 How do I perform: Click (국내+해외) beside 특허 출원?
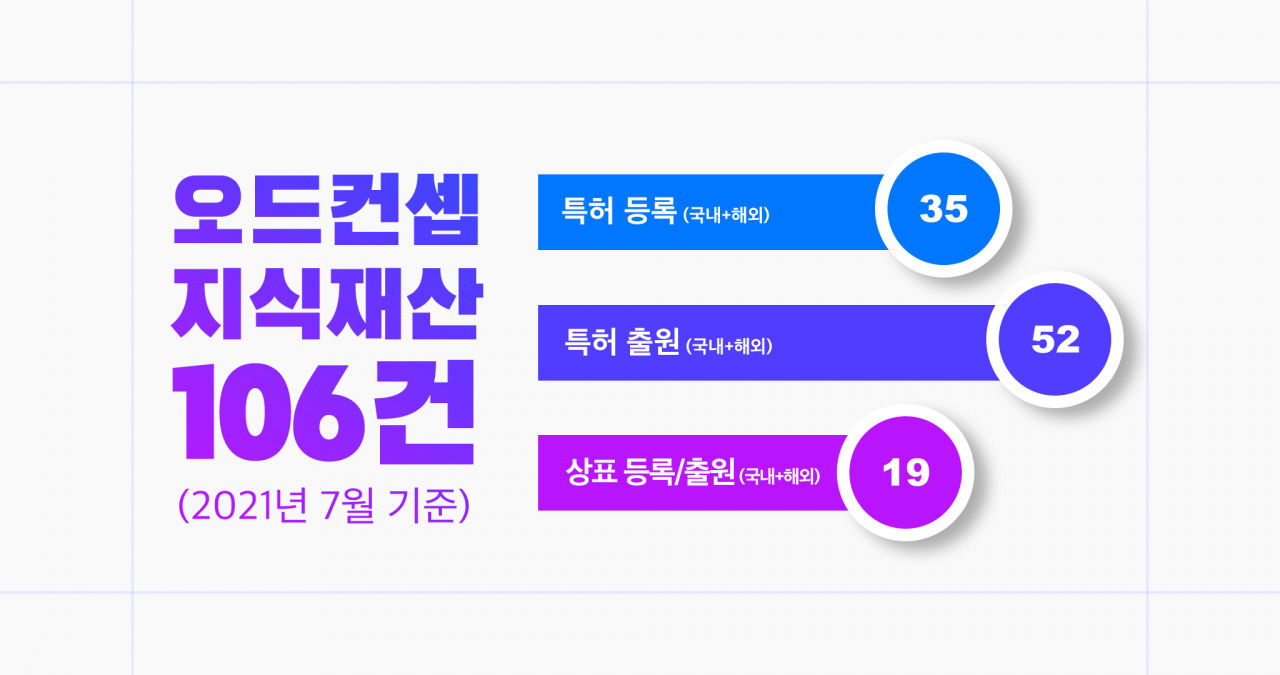[729, 346]
